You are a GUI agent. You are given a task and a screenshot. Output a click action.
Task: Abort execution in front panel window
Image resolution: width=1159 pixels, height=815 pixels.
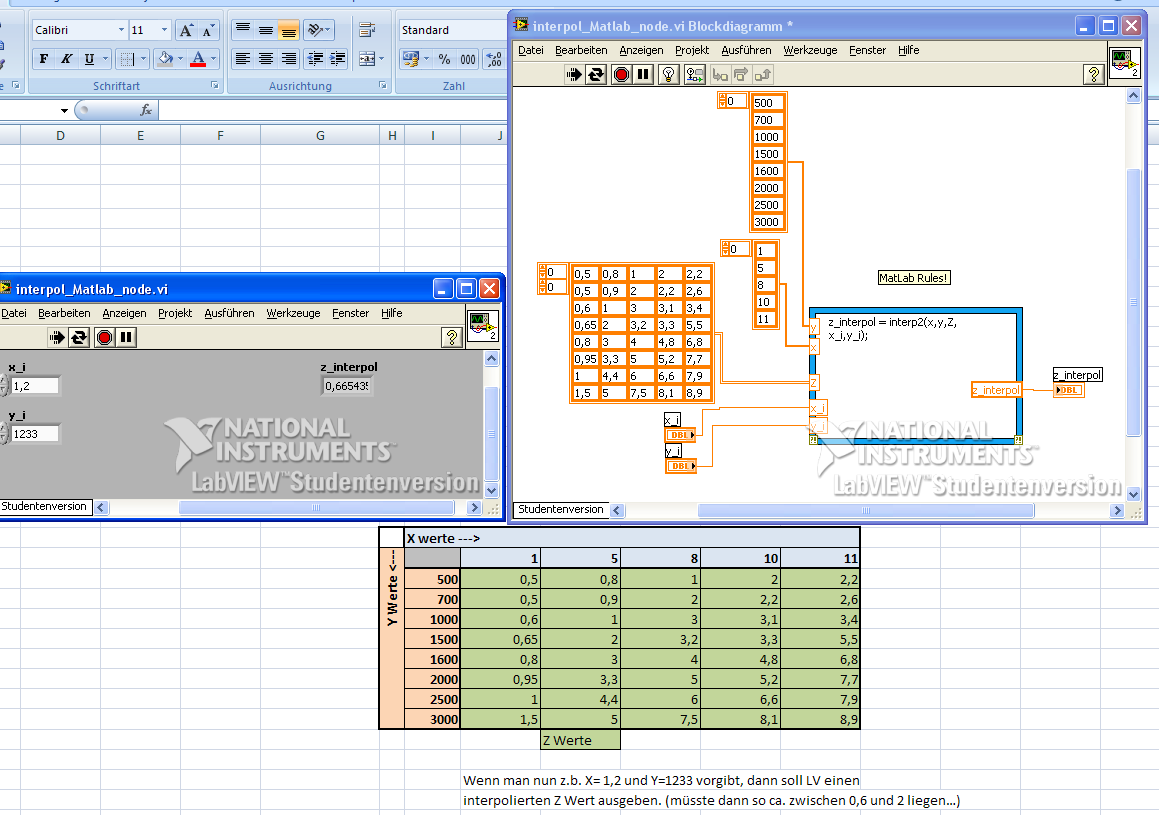pos(104,337)
